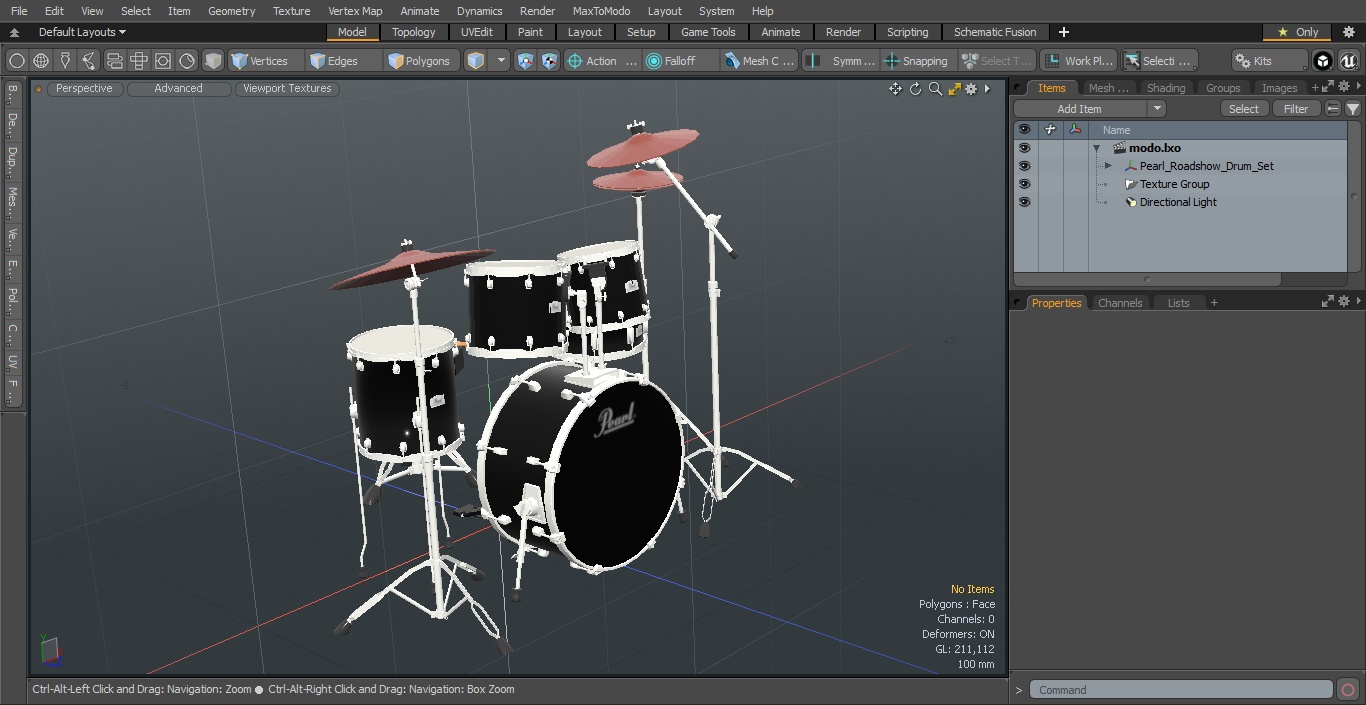Click the viewport rotate navigation icon
Screen dimensions: 1366x705
[915, 89]
